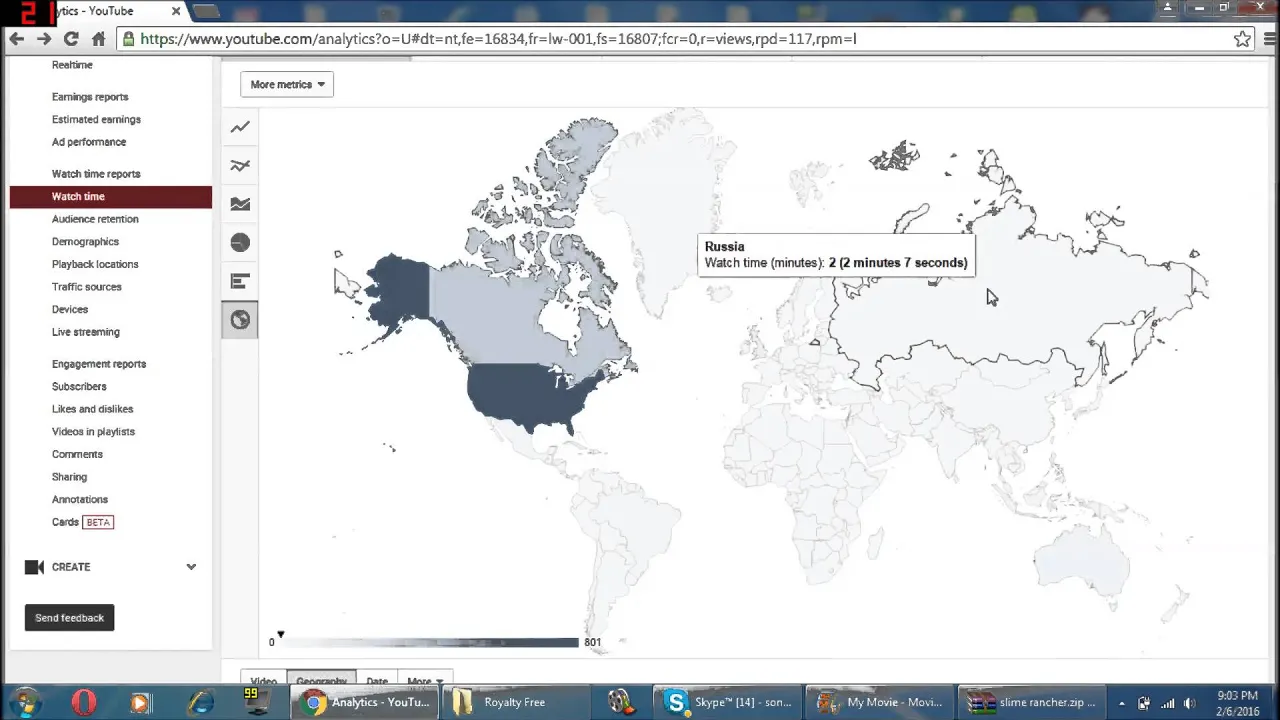Open the Annotations report
This screenshot has height=720, width=1280.
tap(80, 500)
